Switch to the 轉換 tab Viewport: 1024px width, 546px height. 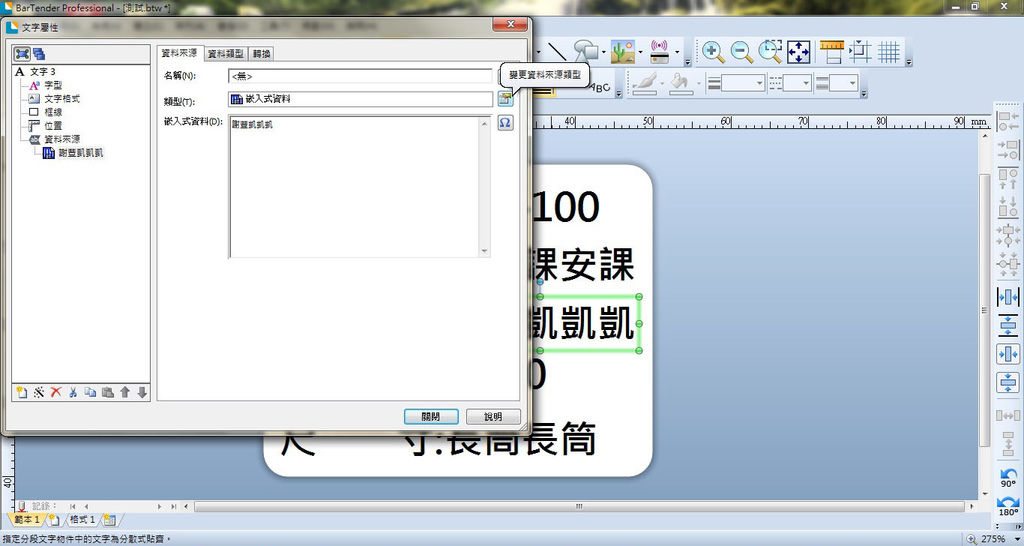click(261, 54)
